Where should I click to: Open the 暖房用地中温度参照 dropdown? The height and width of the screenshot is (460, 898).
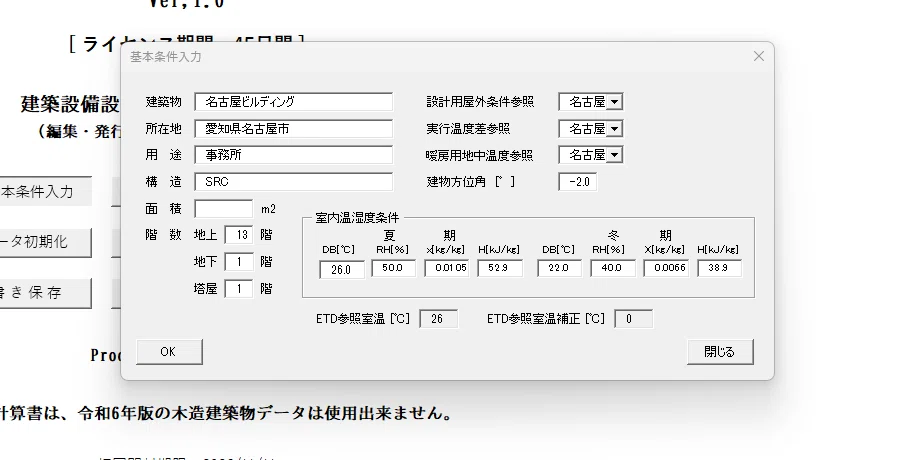coord(615,155)
